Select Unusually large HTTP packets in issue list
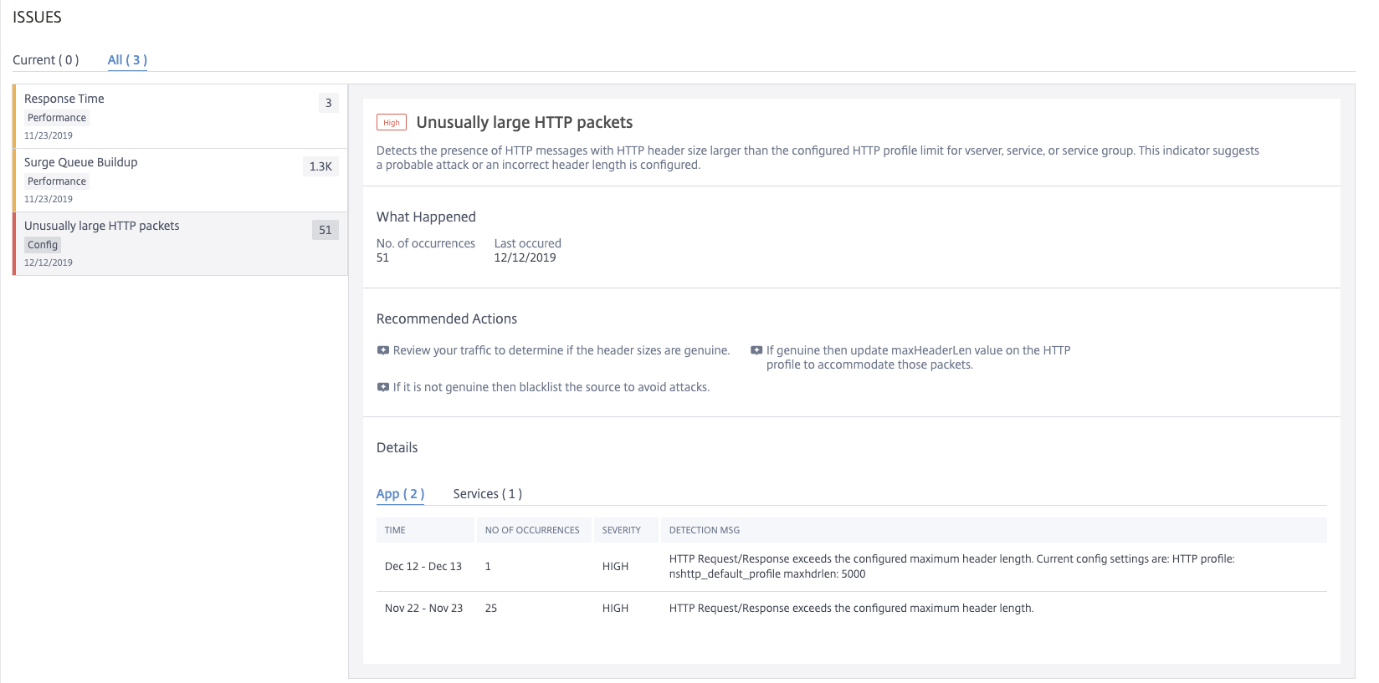The height and width of the screenshot is (683, 1379). (180, 244)
